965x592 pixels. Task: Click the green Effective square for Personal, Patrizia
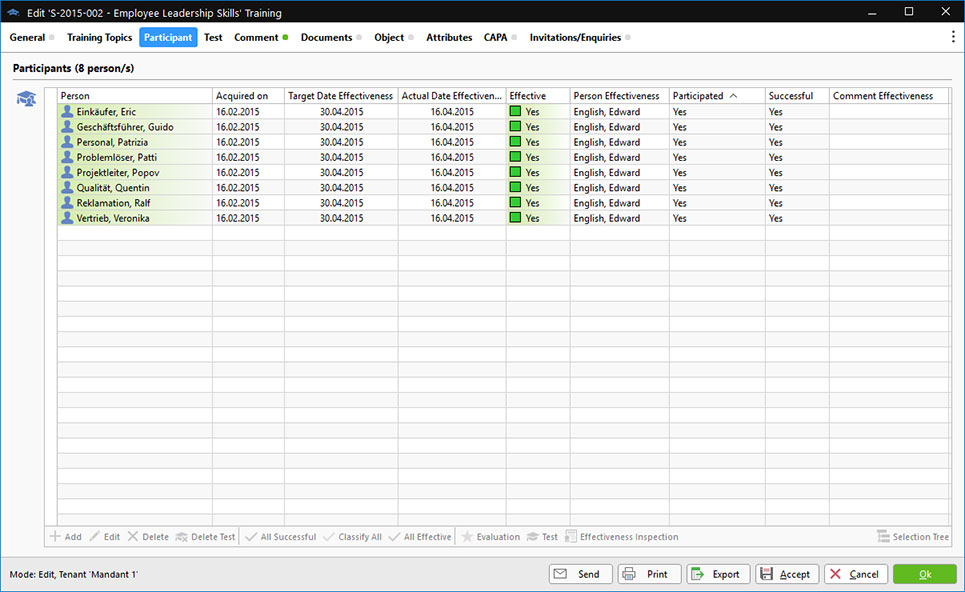click(x=516, y=142)
